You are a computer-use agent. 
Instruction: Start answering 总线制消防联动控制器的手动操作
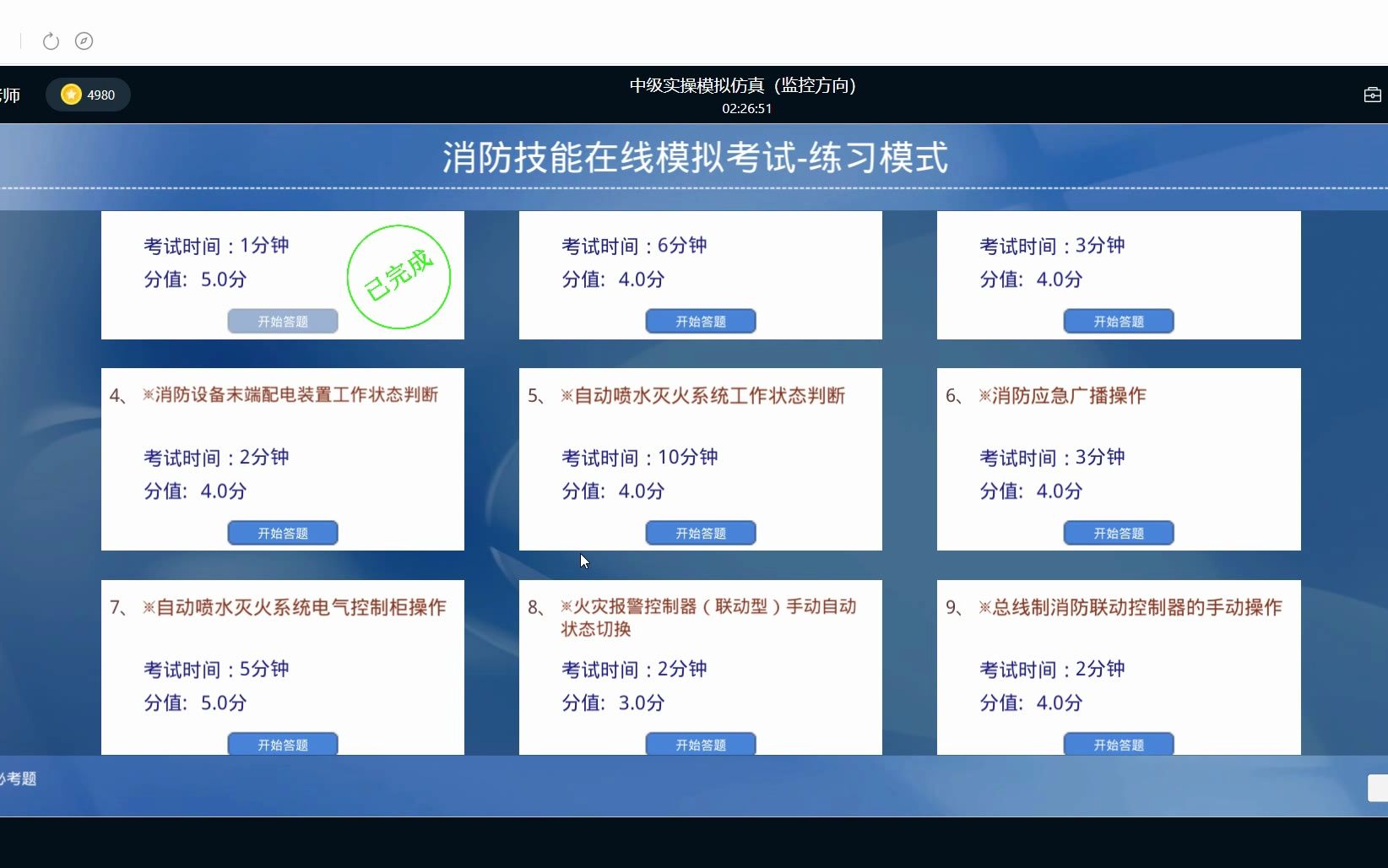pos(1118,744)
